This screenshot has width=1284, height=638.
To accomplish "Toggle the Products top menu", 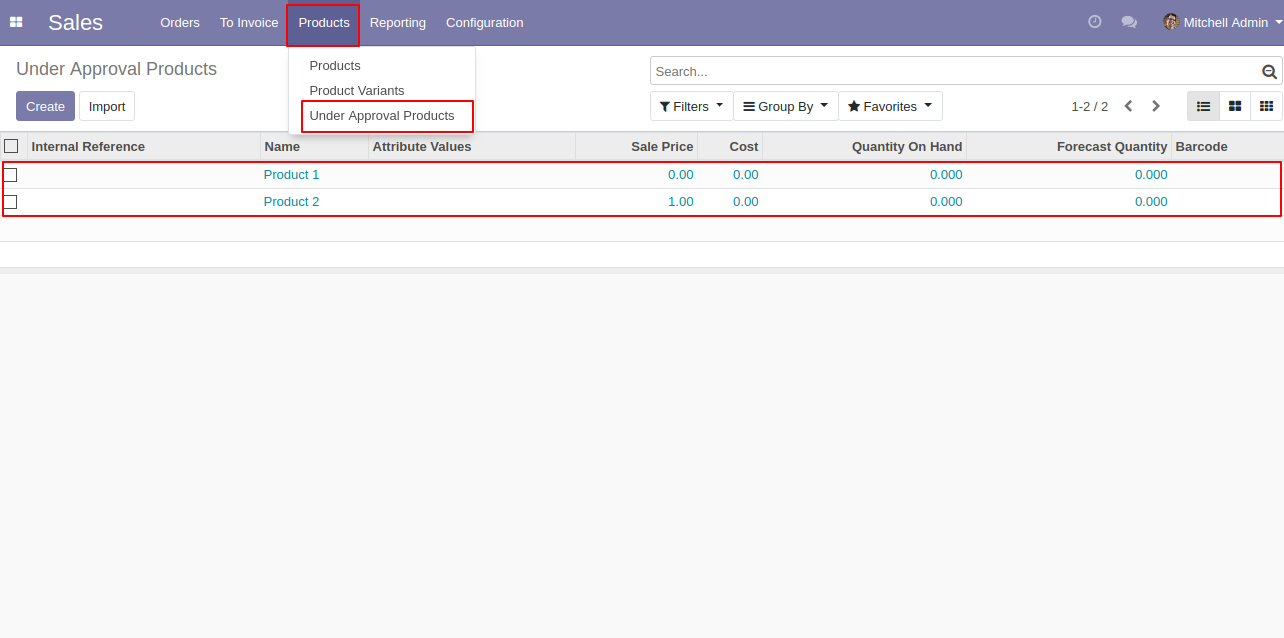I will [324, 22].
